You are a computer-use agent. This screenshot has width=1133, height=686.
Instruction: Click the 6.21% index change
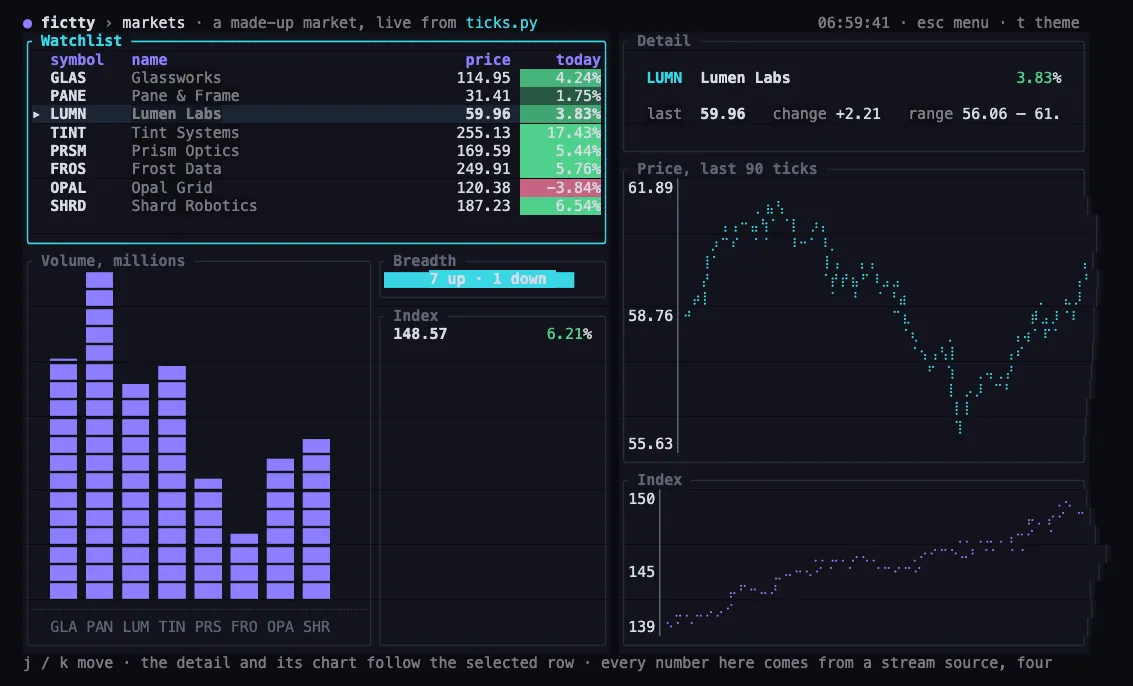click(569, 333)
